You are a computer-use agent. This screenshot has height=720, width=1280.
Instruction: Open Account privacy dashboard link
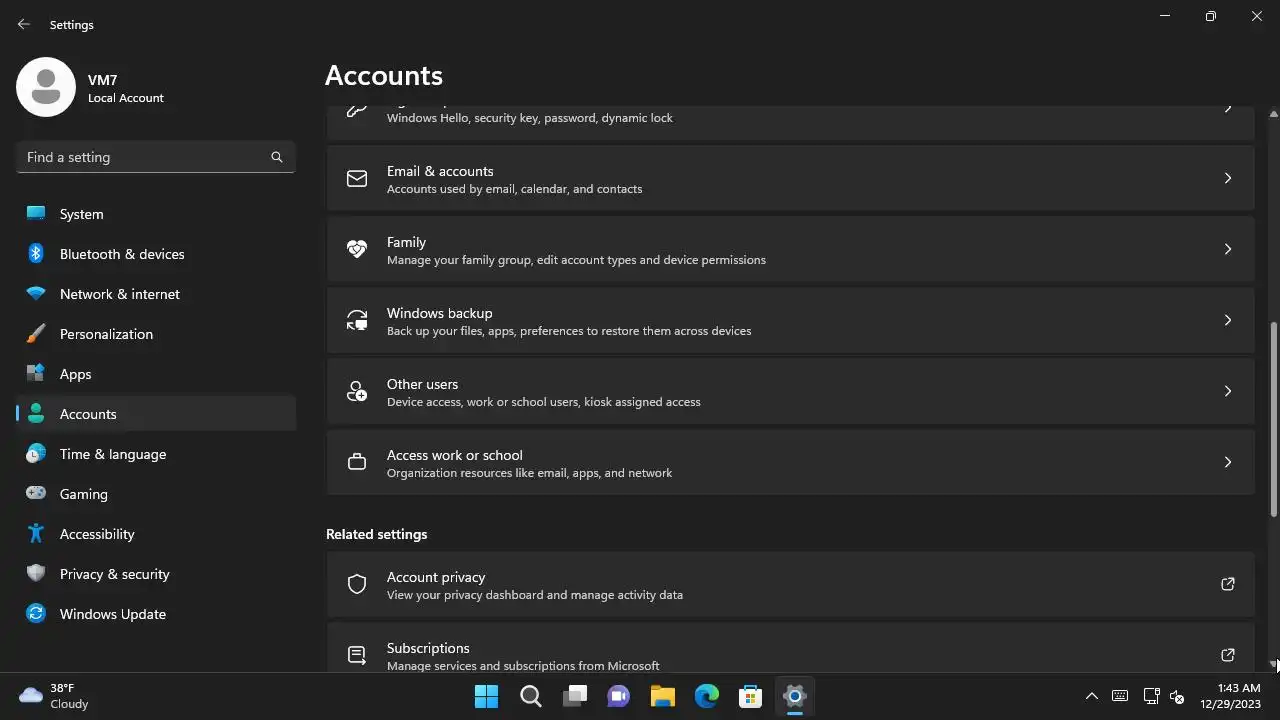click(x=790, y=584)
